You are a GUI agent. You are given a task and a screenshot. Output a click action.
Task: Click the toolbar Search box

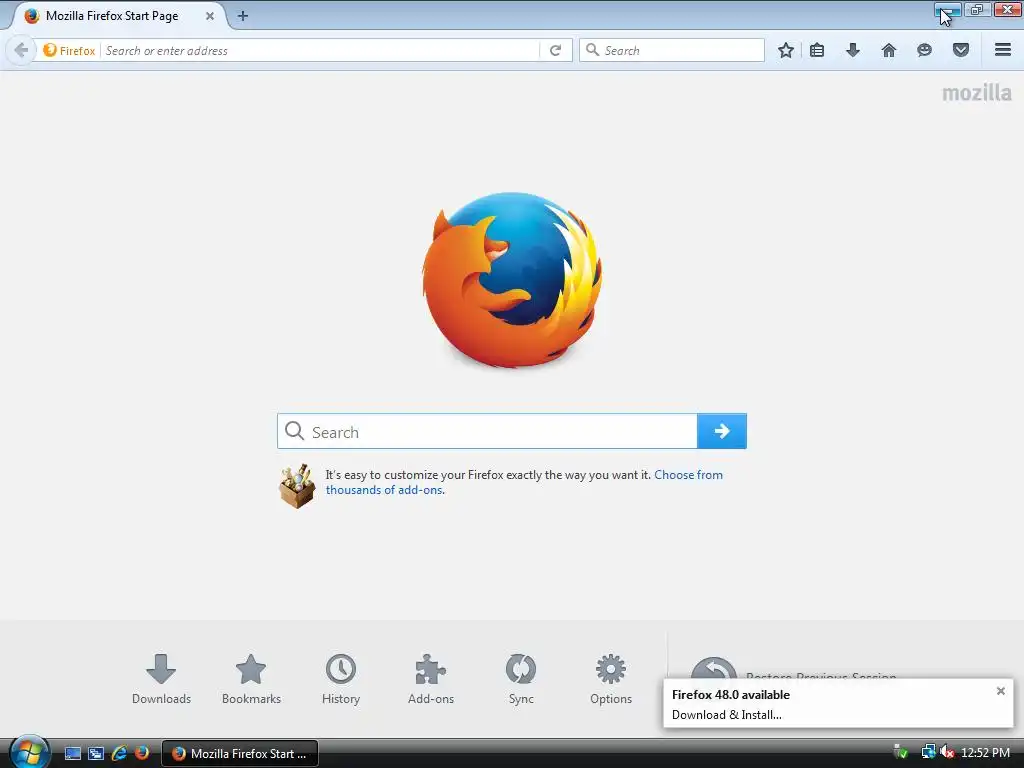[x=671, y=50]
